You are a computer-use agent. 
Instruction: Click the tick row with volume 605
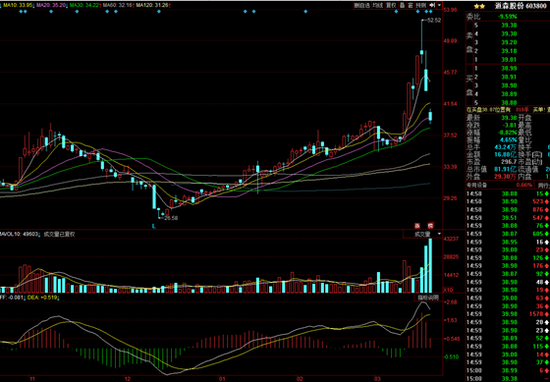click(508, 234)
